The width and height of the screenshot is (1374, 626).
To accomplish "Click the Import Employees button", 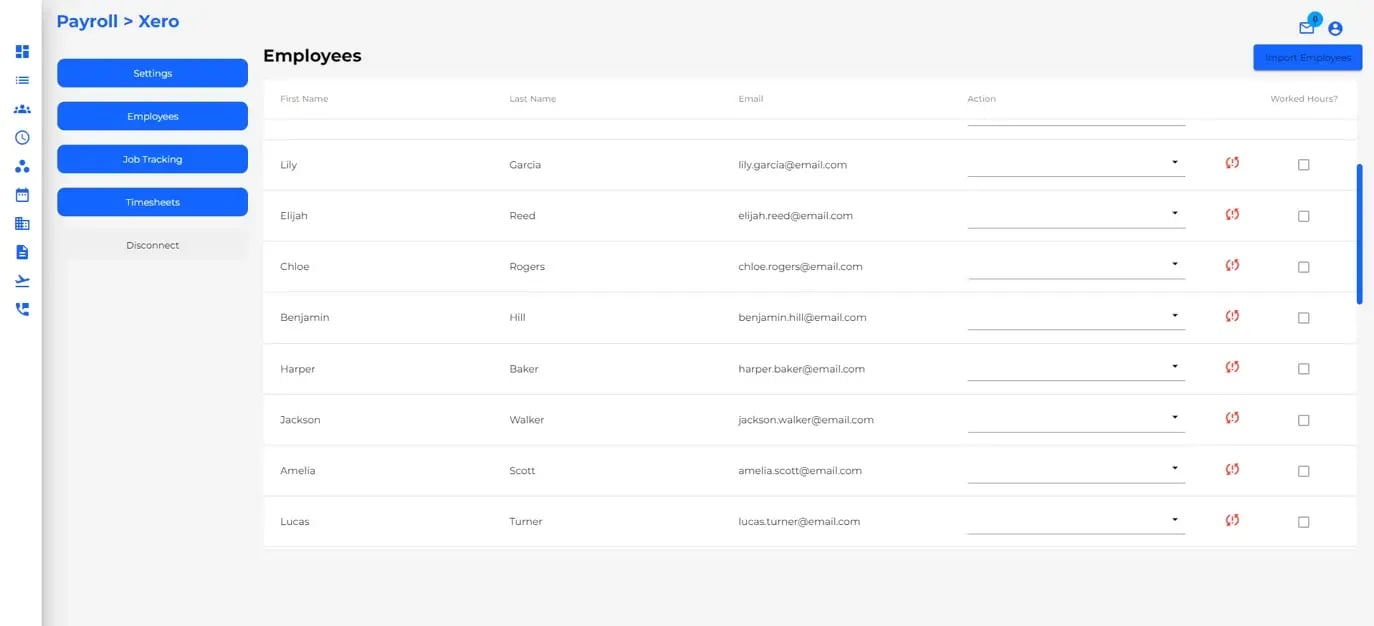I will (x=1308, y=58).
